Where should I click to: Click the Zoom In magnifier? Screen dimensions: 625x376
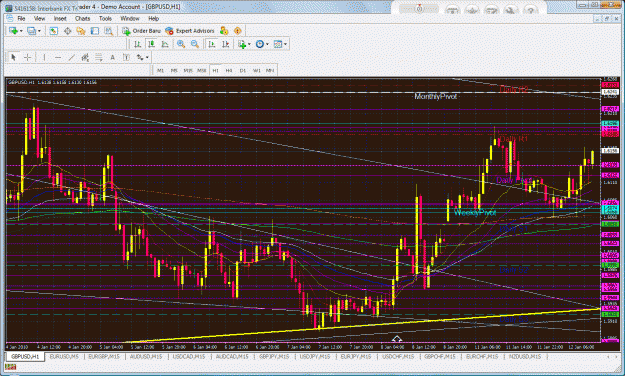(181, 44)
